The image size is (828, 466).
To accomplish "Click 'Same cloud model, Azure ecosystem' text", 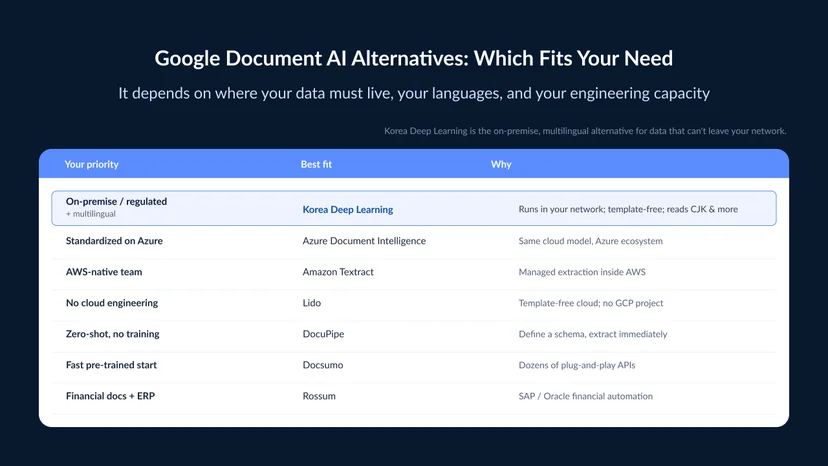I will [590, 241].
